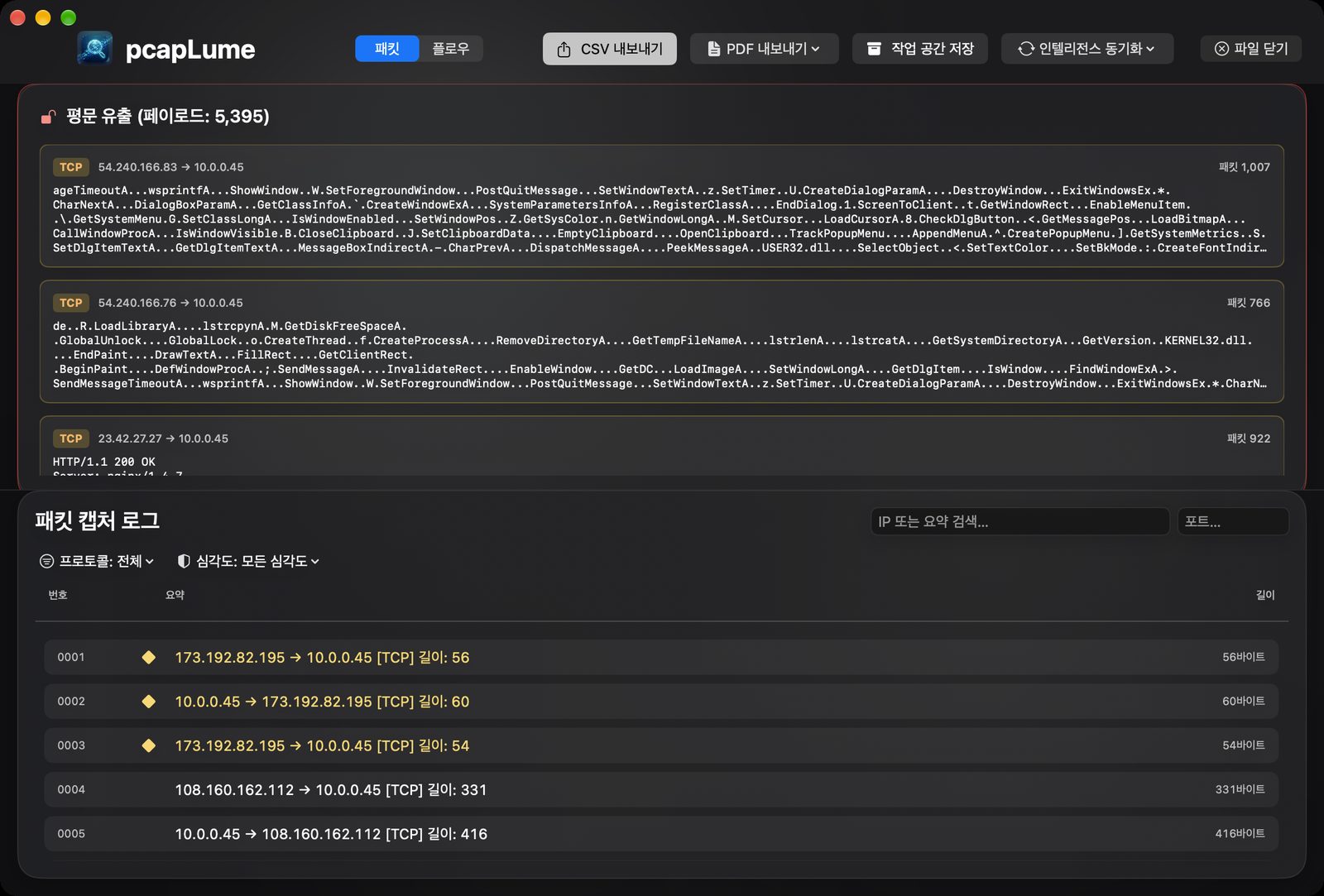Click the 패킷 캡처 로그 heading
This screenshot has height=896, width=1324.
click(98, 520)
